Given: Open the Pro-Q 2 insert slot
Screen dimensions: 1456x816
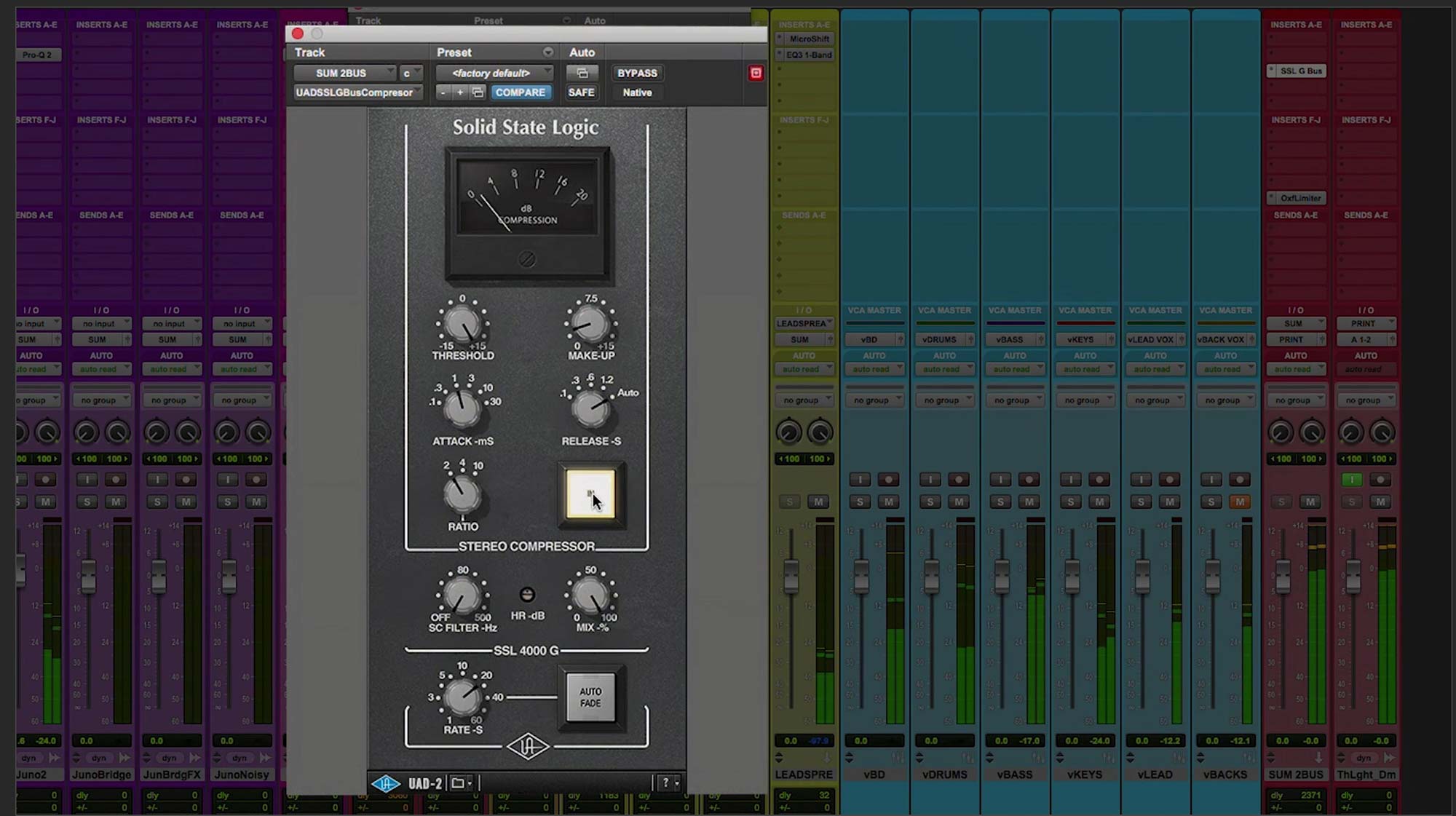Looking at the screenshot, I should pos(38,55).
